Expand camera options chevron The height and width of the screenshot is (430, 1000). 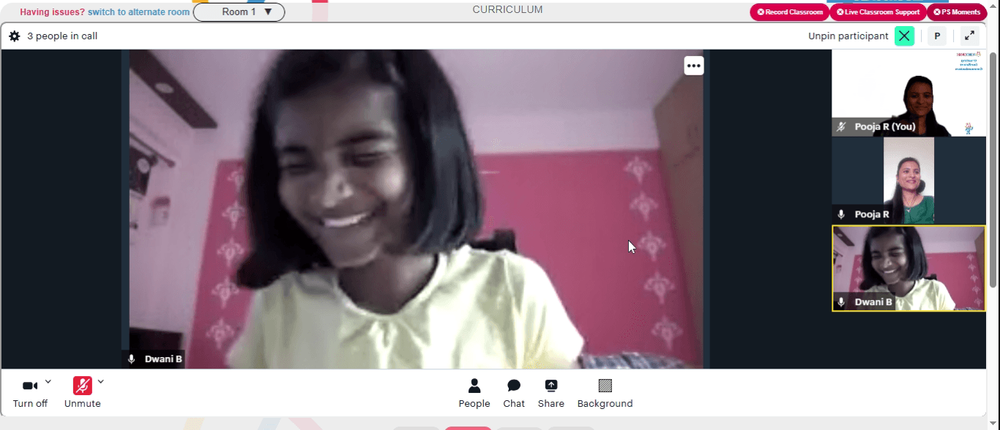48,382
